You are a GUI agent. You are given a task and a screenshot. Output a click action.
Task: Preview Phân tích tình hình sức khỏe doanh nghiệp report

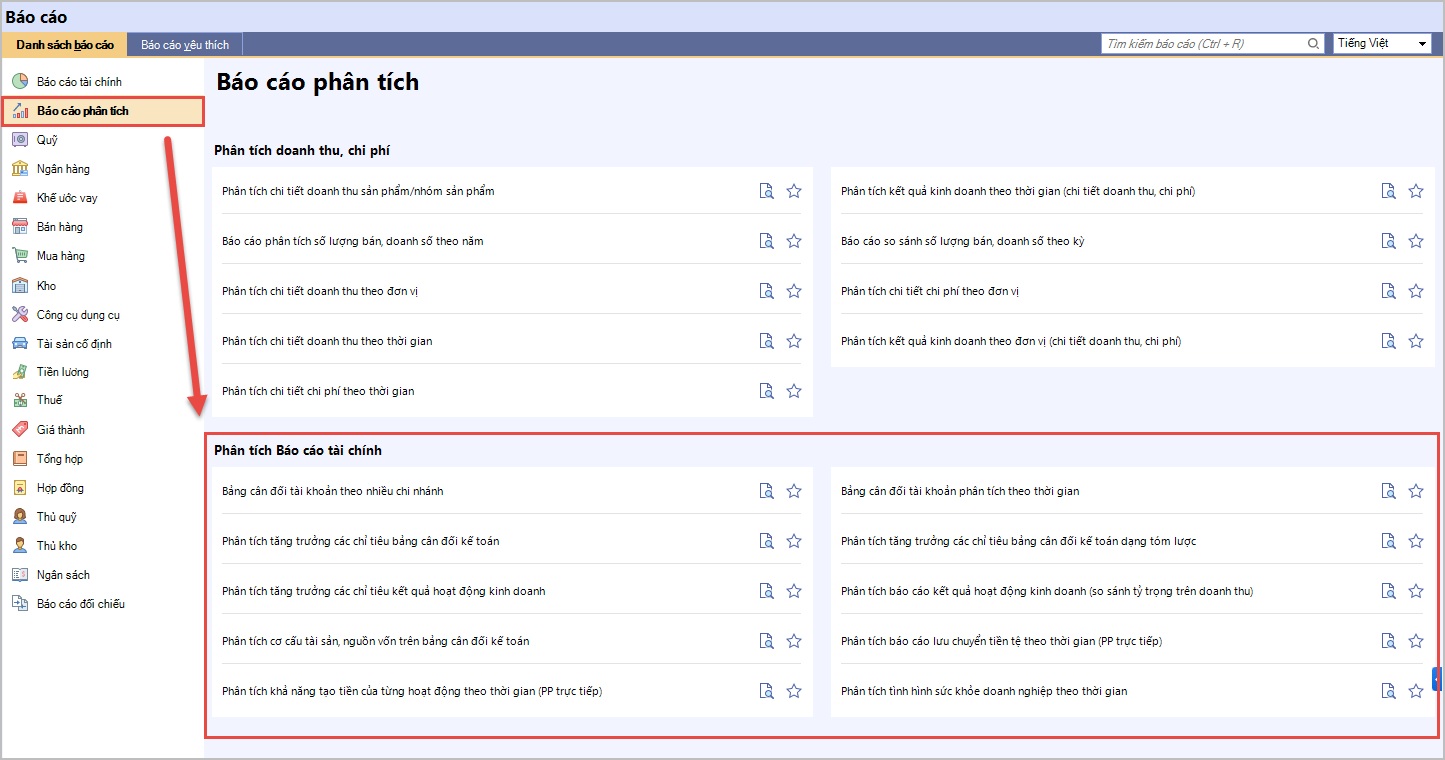pyautogui.click(x=1389, y=691)
